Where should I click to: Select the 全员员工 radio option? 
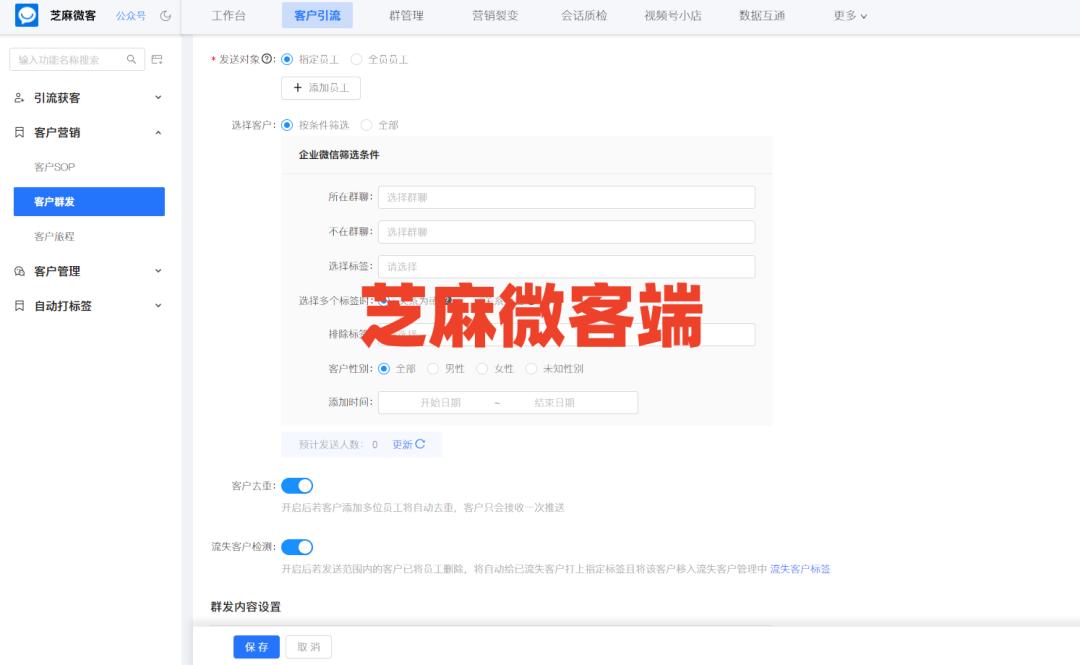point(356,58)
